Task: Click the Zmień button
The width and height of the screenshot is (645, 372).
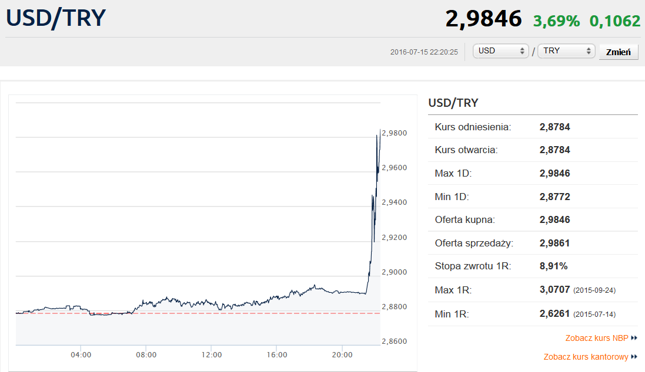Action: (x=618, y=52)
